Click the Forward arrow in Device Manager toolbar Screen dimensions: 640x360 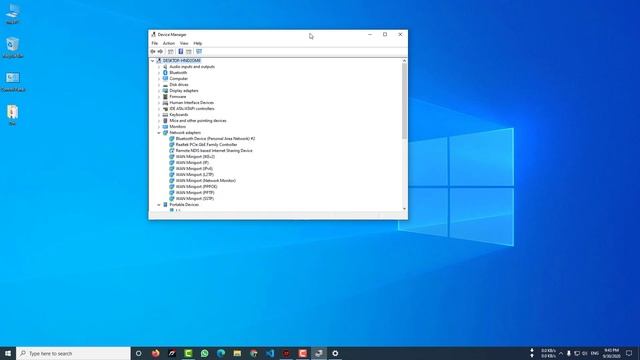(x=160, y=51)
